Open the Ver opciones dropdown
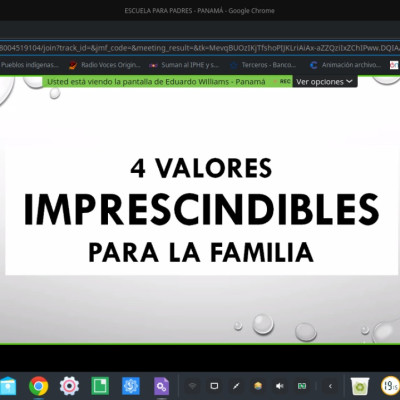This screenshot has height=400, width=400. (x=324, y=82)
